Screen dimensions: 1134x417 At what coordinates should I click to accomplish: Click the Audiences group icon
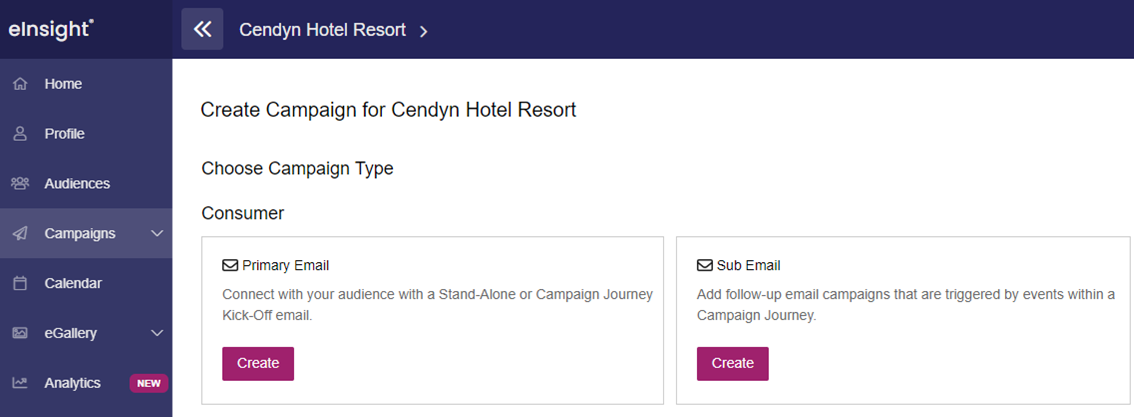20,184
